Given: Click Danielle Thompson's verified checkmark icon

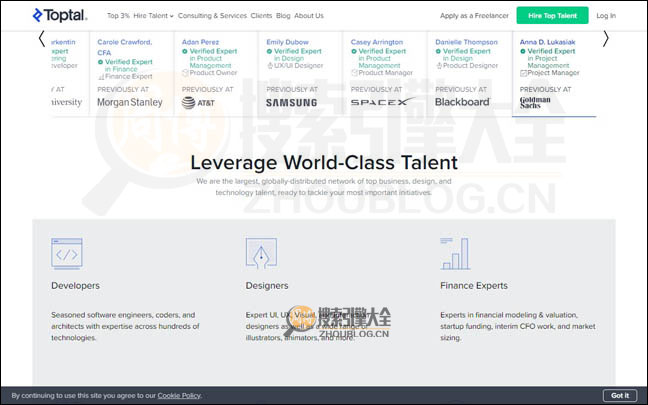Looking at the screenshot, I should pos(438,51).
